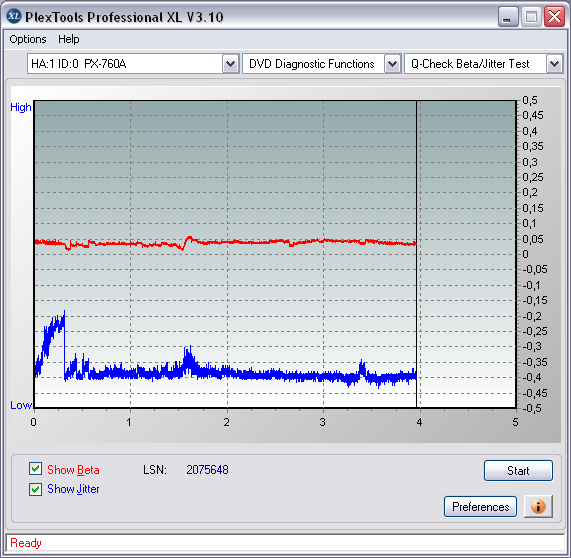Close PlexTools Professional XL window

554,17
